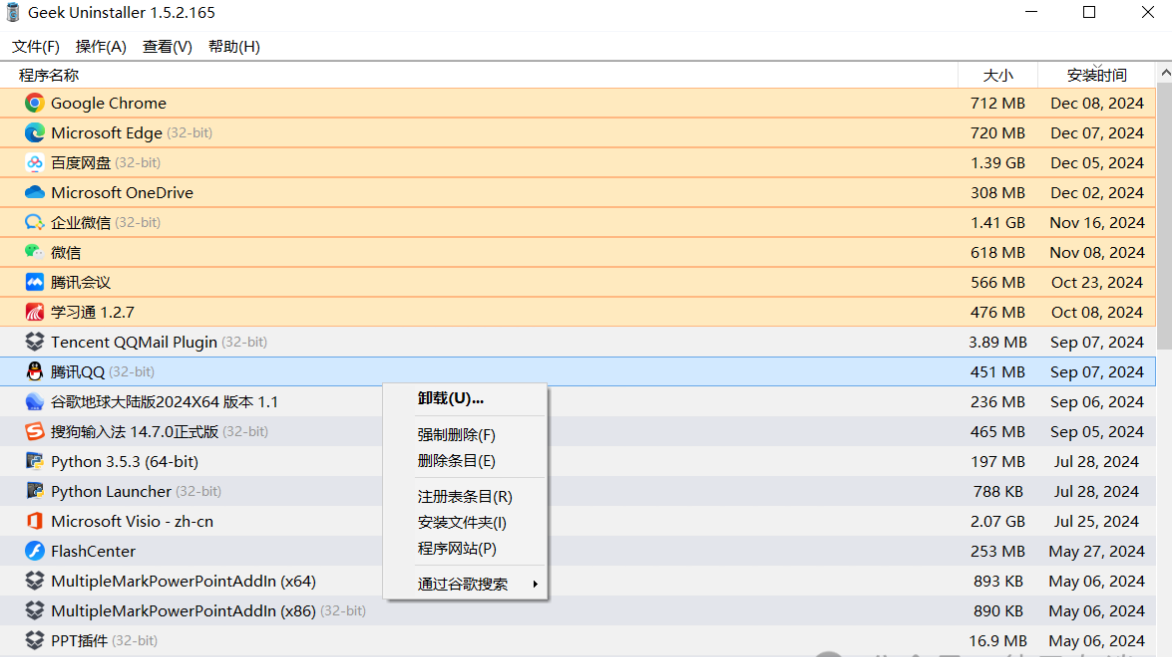The image size is (1172, 657).
Task: Open the 查看(V) menu
Action: coord(167,46)
